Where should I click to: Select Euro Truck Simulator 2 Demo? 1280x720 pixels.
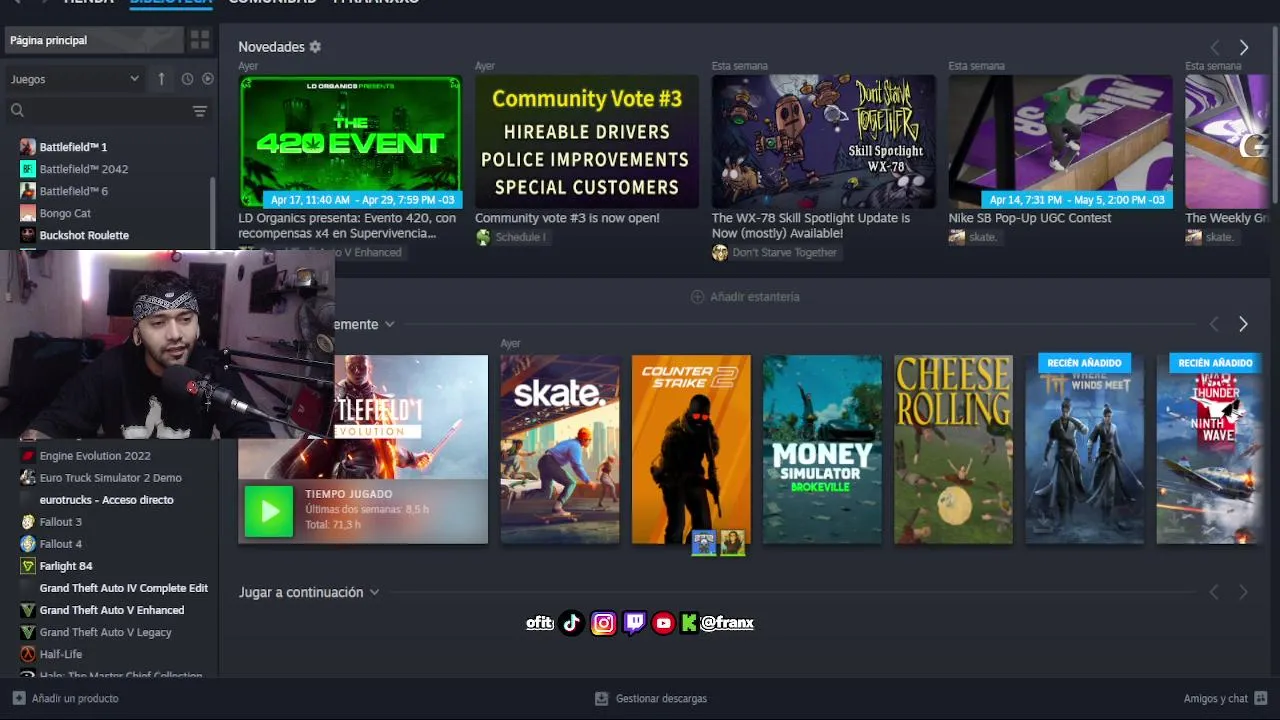pyautogui.click(x=108, y=478)
